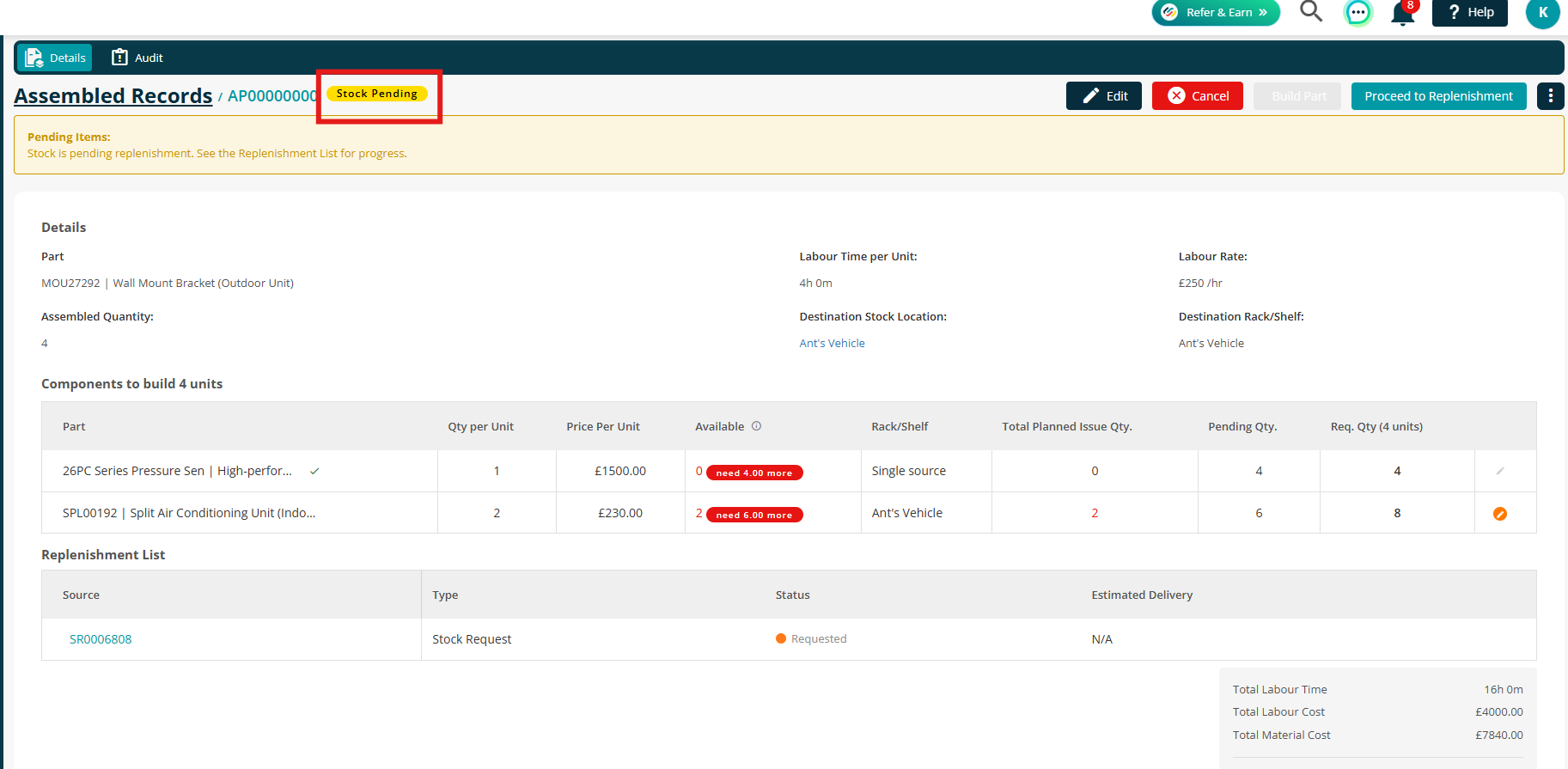Image resolution: width=1568 pixels, height=769 pixels.
Task: Click the Total Planned Issue Qty. header
Action: point(1067,426)
